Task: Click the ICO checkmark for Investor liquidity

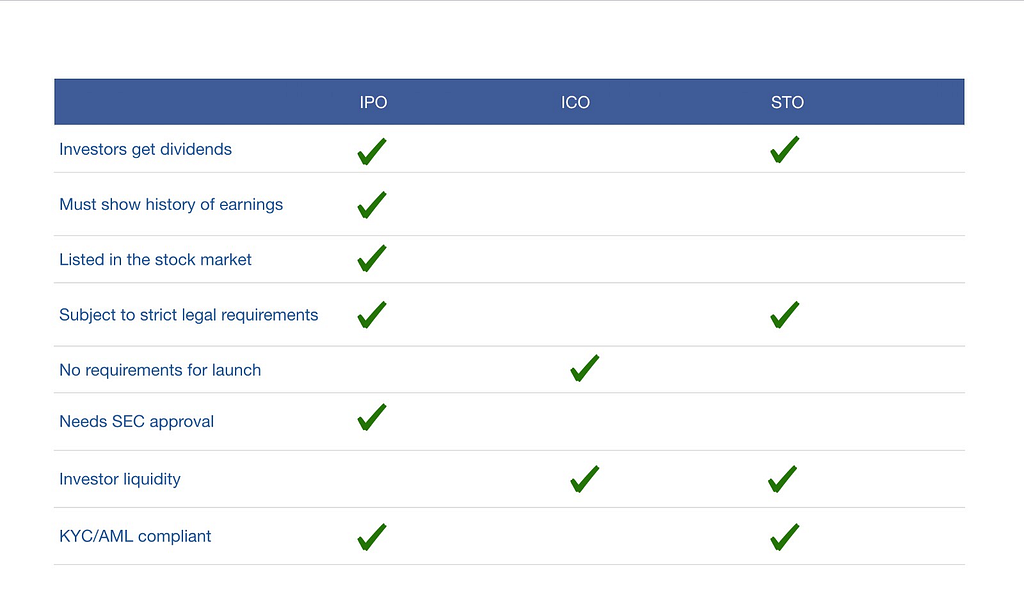Action: pyautogui.click(x=584, y=479)
